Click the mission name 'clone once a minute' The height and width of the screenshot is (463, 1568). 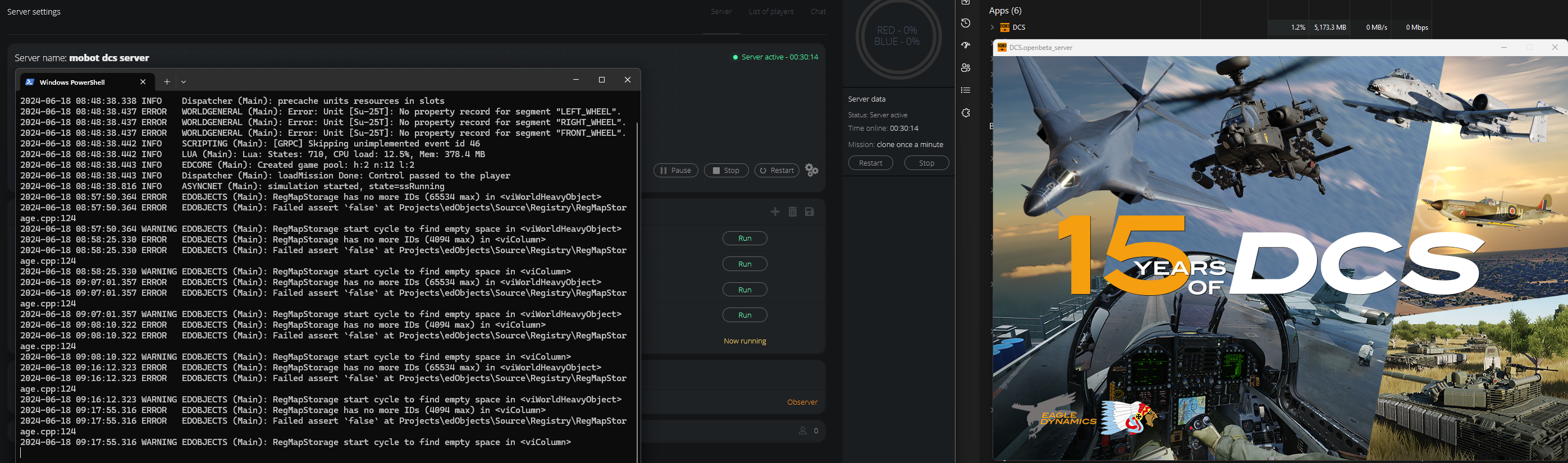coord(910,145)
